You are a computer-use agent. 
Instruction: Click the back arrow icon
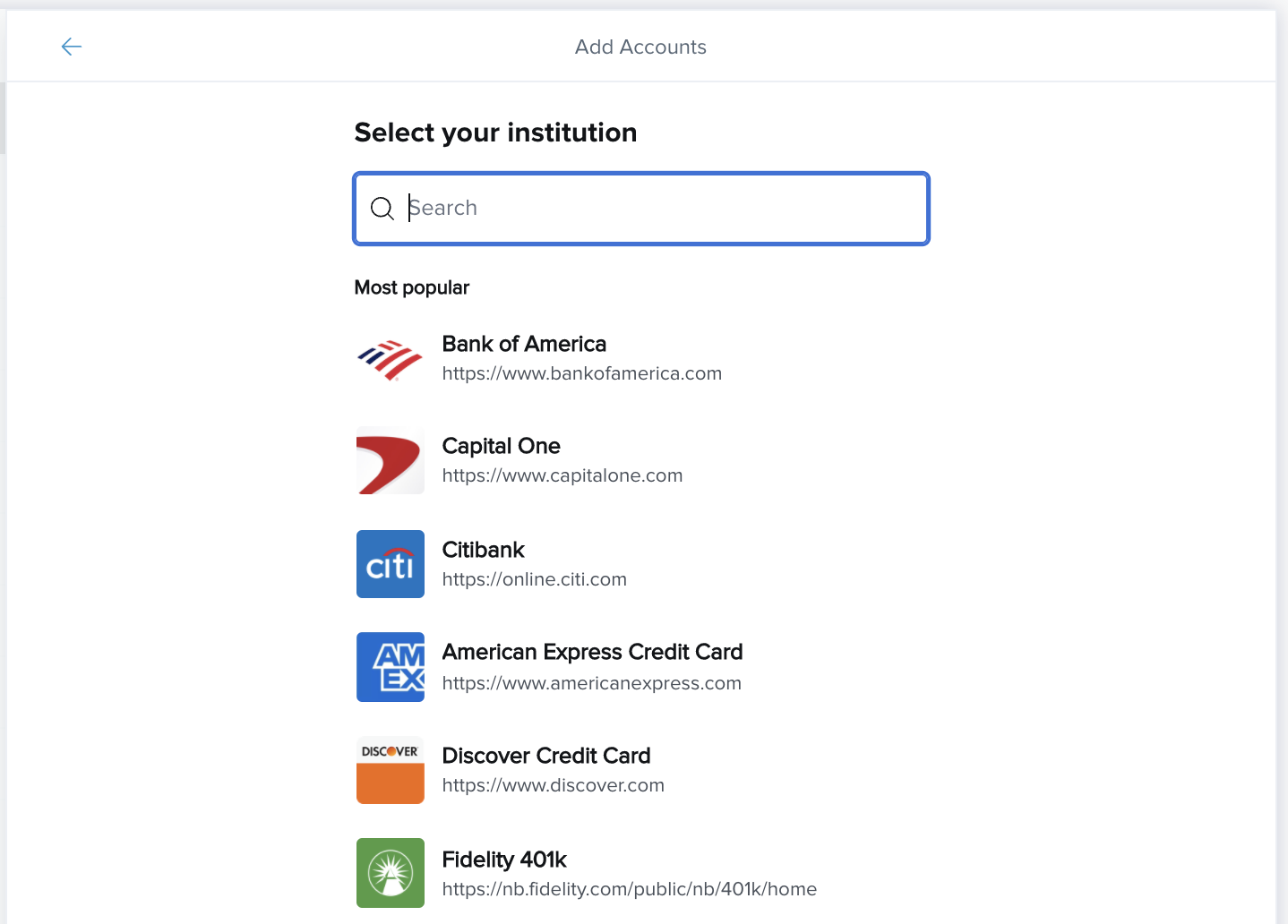(x=72, y=47)
